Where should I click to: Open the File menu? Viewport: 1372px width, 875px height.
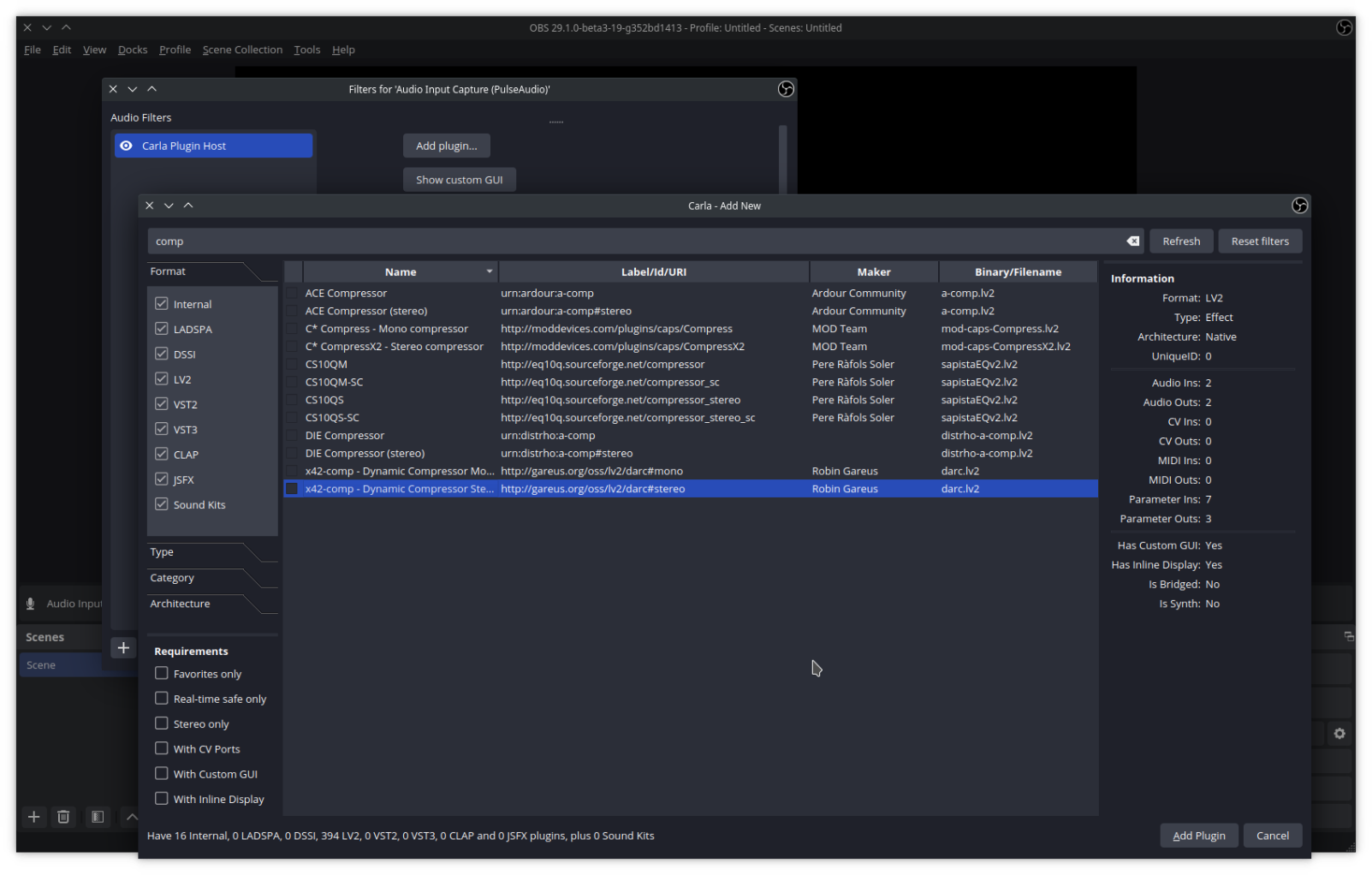point(33,50)
